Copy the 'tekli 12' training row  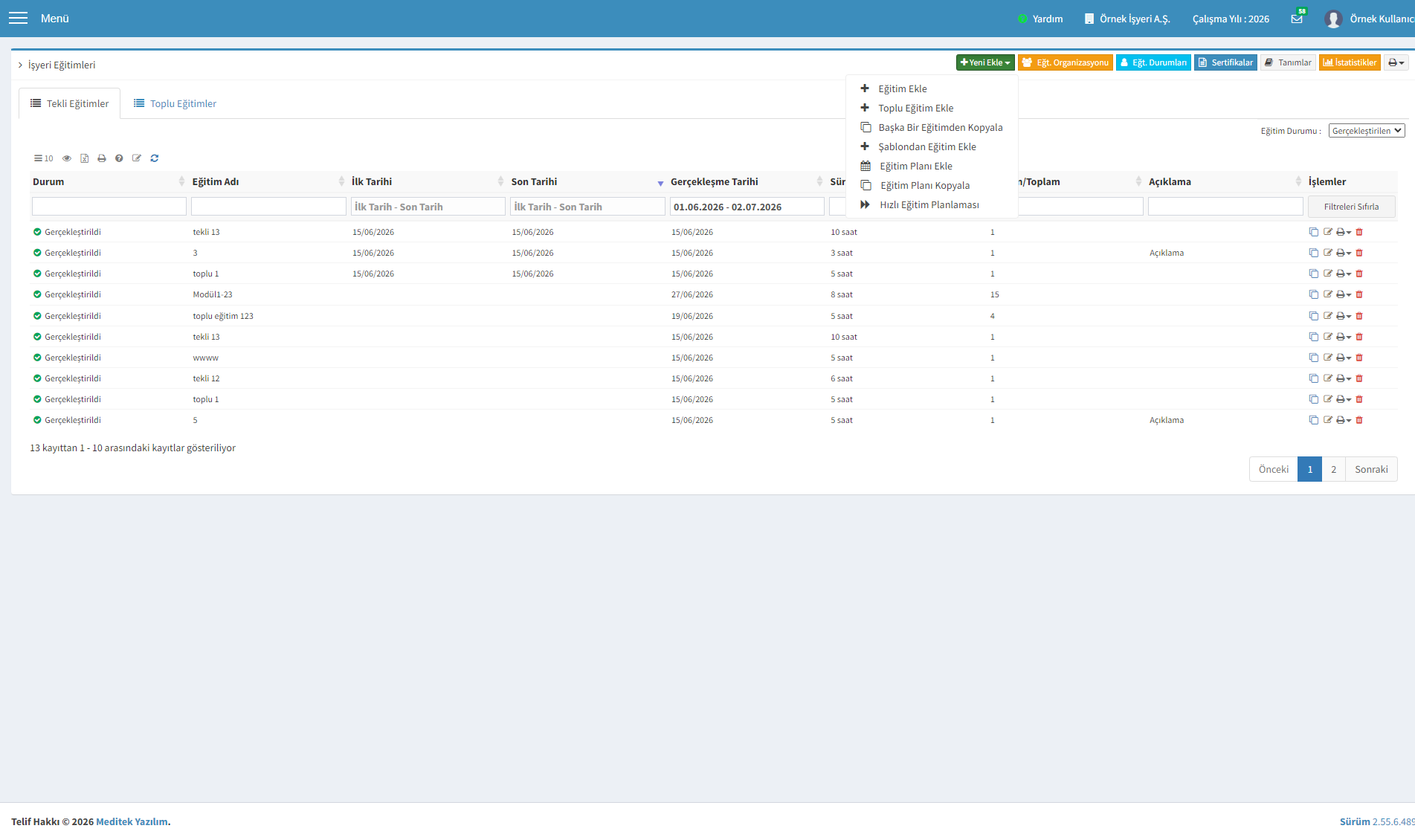pyautogui.click(x=1314, y=378)
